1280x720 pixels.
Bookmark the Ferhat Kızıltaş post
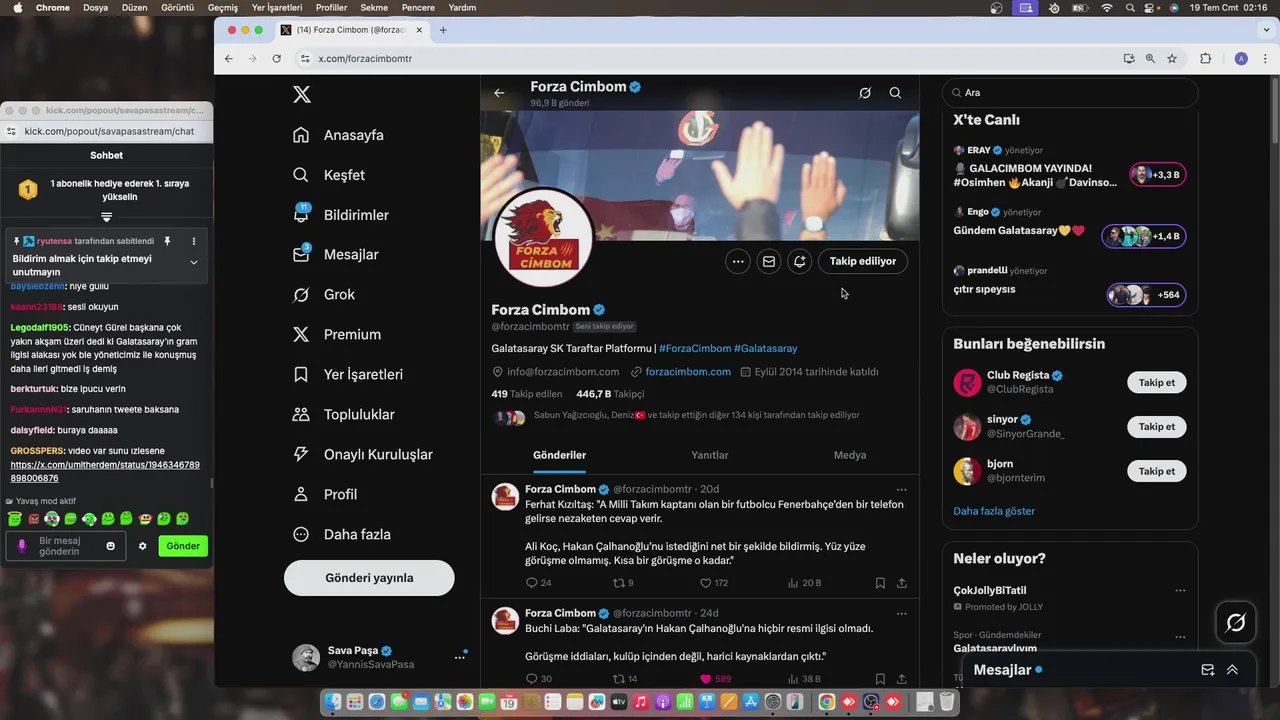pyautogui.click(x=880, y=583)
